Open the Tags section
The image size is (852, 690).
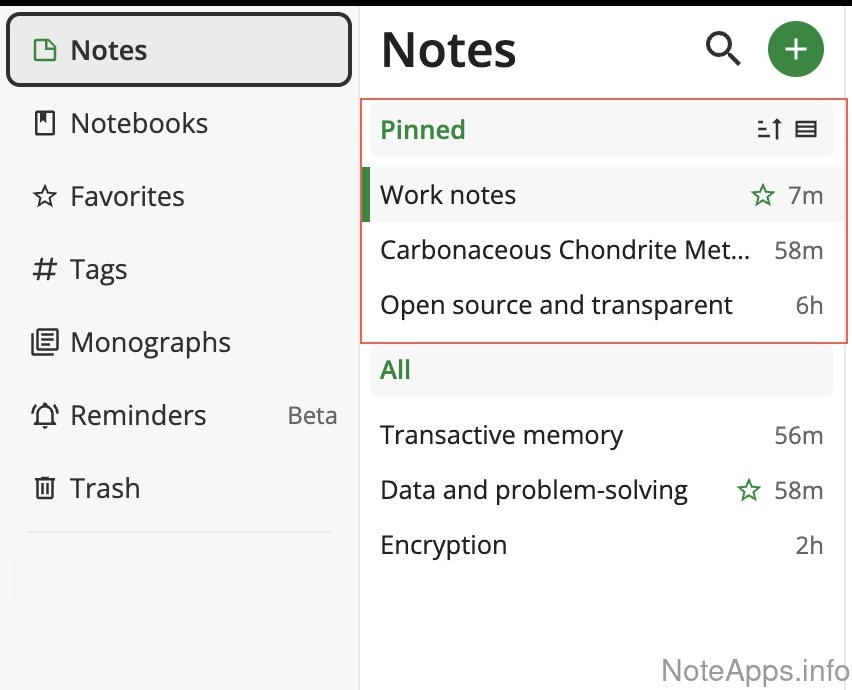[98, 269]
